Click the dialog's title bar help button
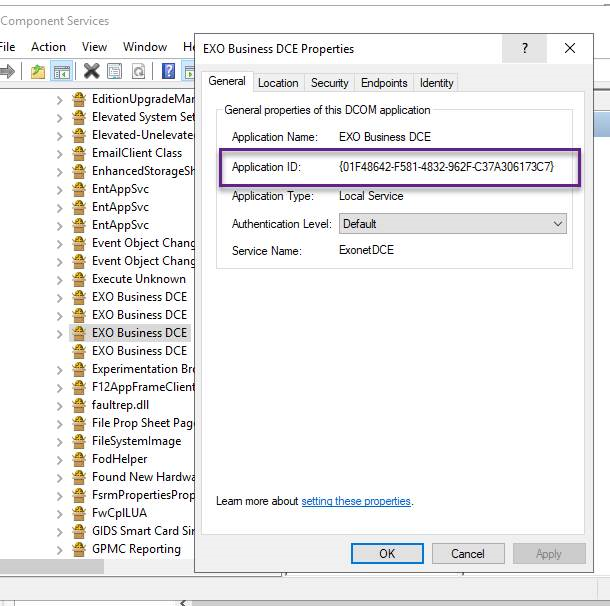 tap(525, 48)
